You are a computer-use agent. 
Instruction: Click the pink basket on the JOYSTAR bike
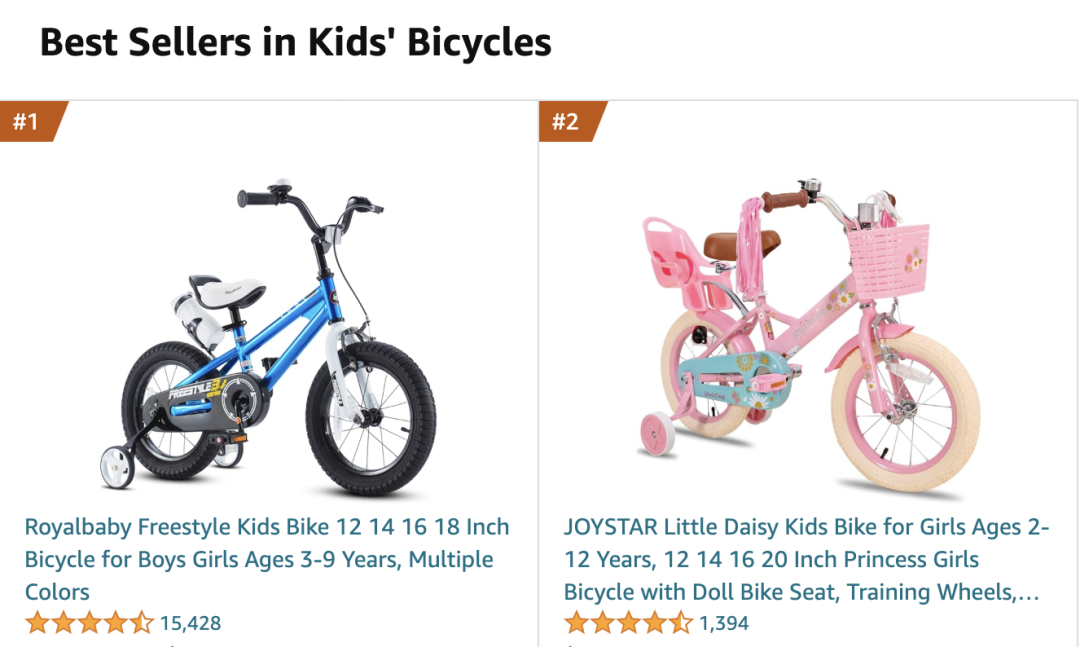889,260
